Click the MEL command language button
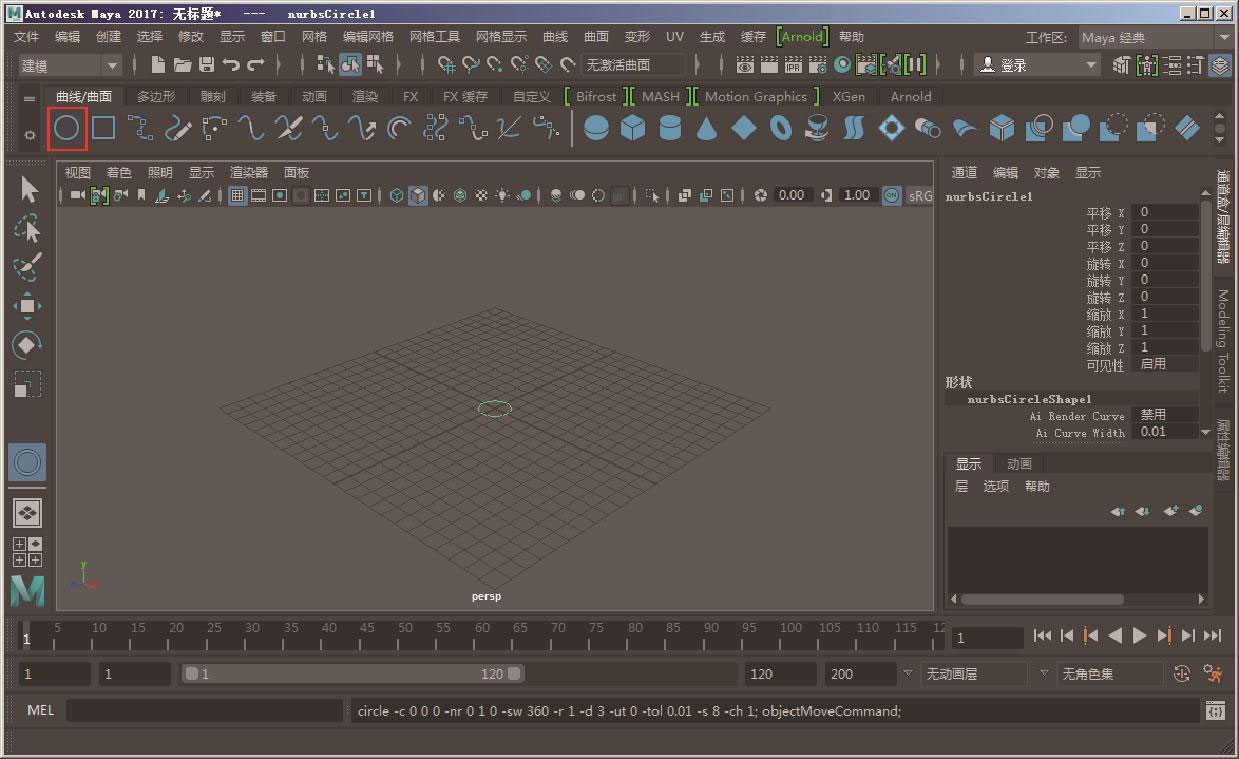The height and width of the screenshot is (759, 1239). (x=41, y=710)
